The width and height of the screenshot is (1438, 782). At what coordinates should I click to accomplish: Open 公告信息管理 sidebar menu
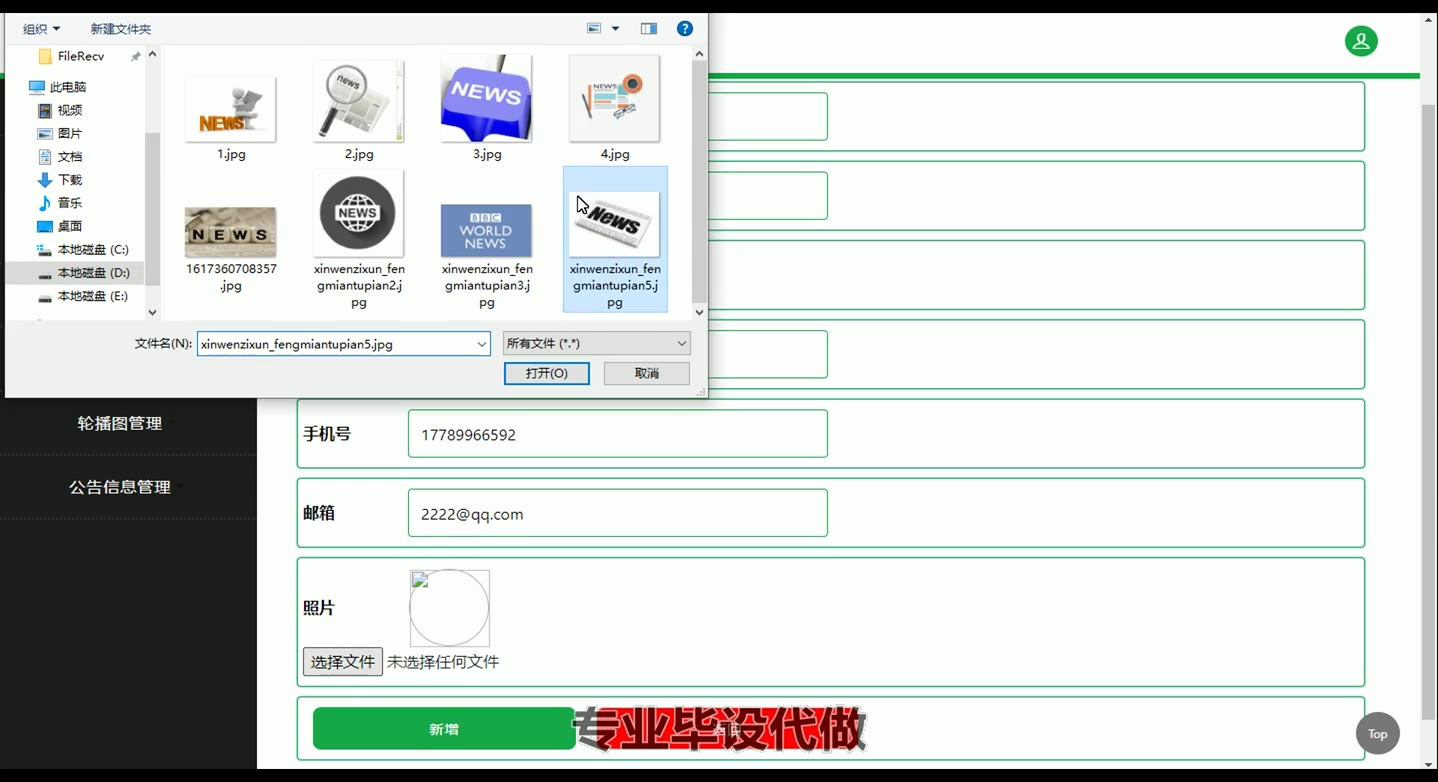[120, 487]
